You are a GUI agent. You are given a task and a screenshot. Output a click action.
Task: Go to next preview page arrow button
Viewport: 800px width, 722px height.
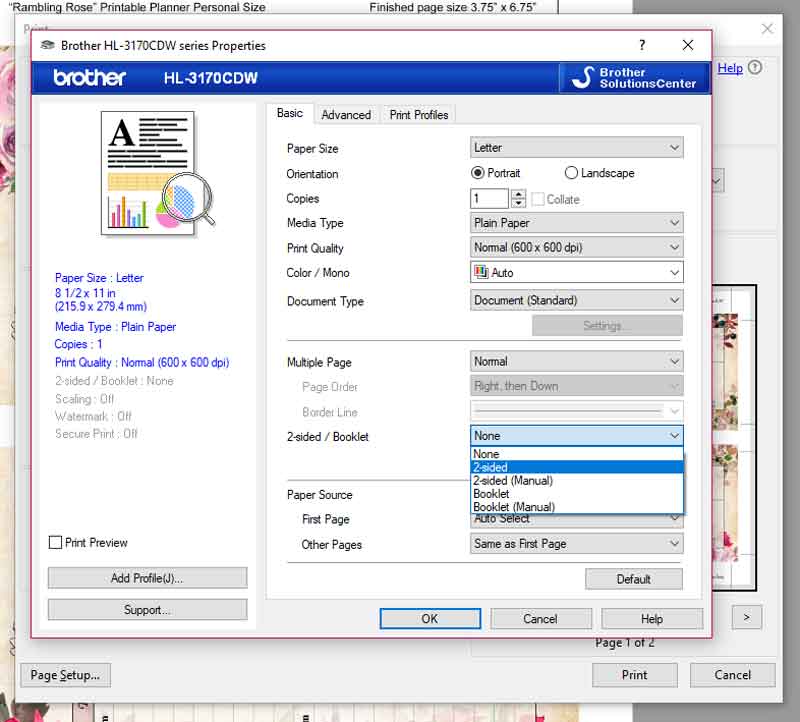(x=747, y=617)
